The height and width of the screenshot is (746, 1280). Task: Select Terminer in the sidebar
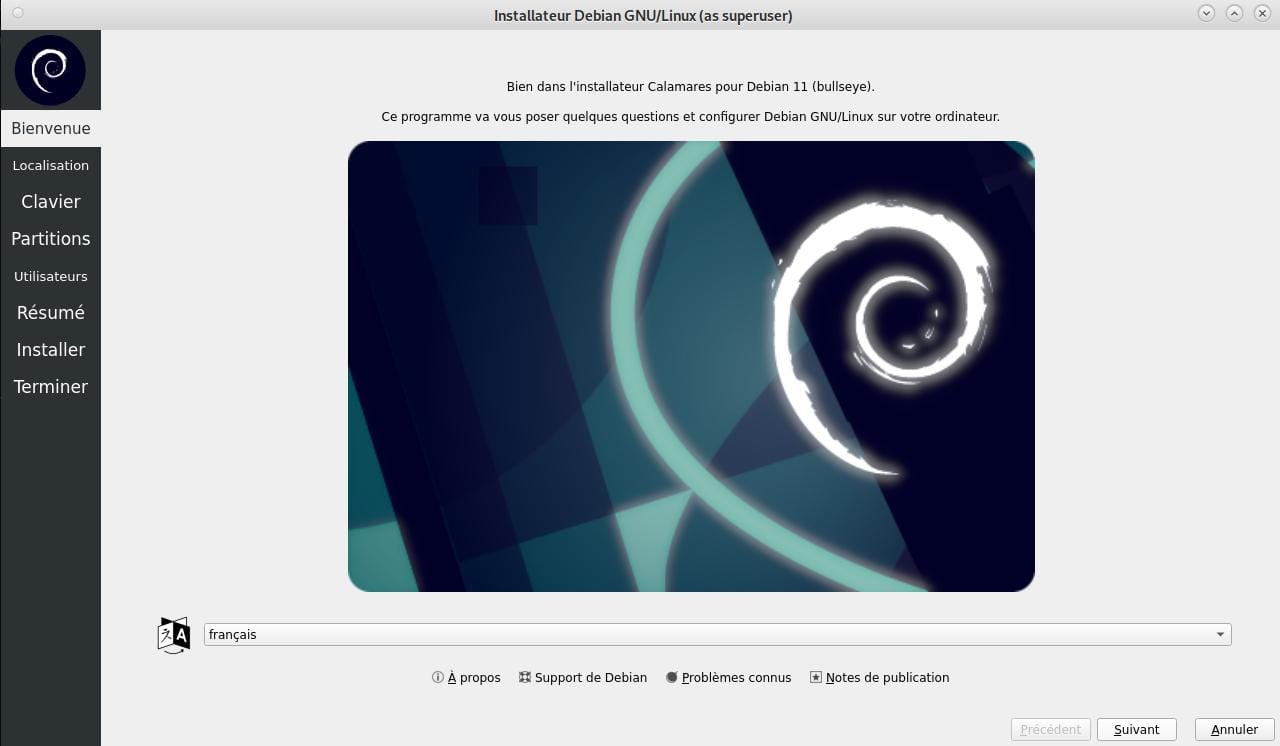click(x=50, y=387)
